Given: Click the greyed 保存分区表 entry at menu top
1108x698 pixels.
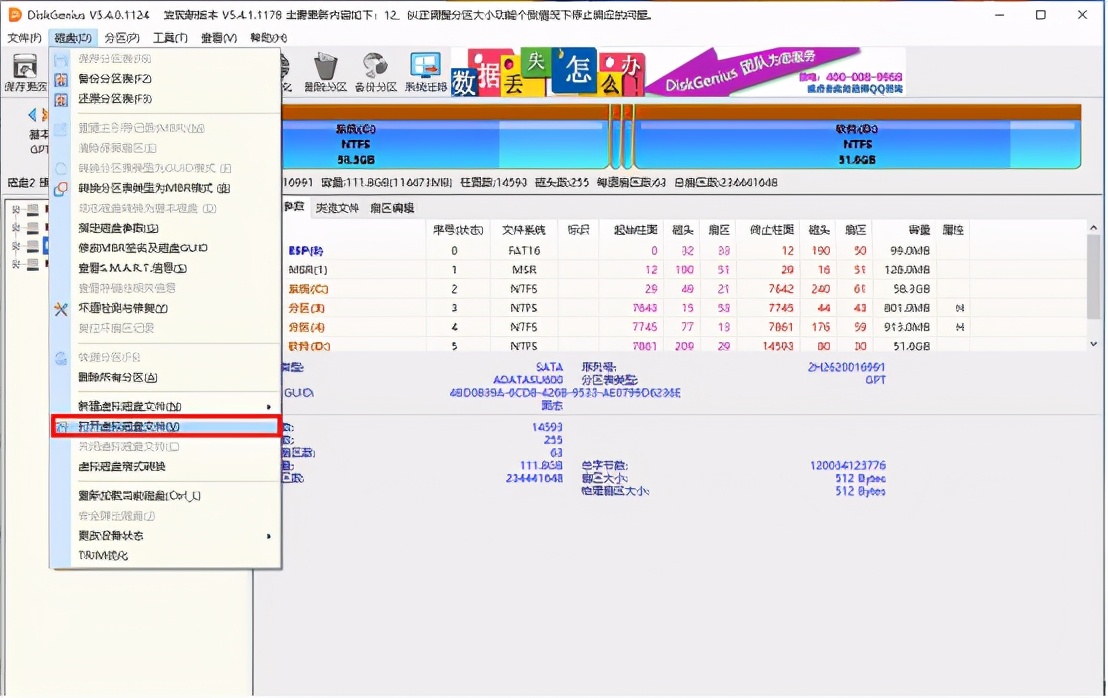Looking at the screenshot, I should tap(166, 59).
